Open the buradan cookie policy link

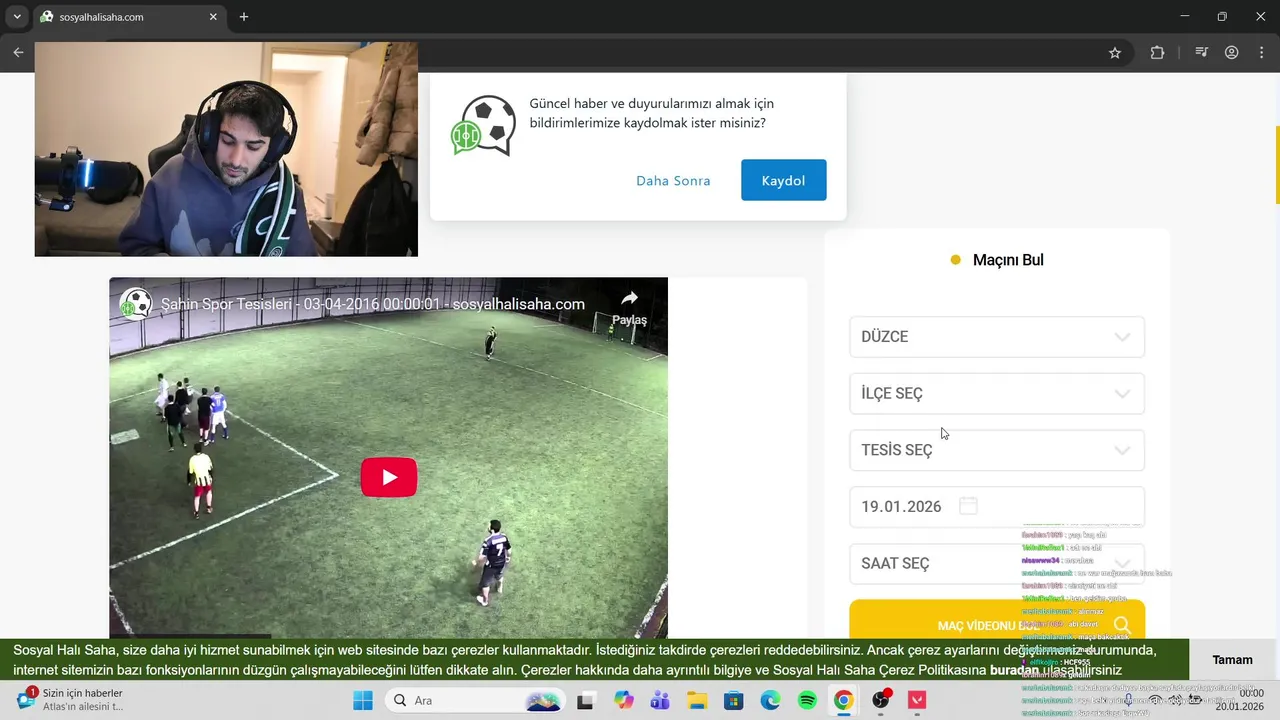pos(1014,670)
